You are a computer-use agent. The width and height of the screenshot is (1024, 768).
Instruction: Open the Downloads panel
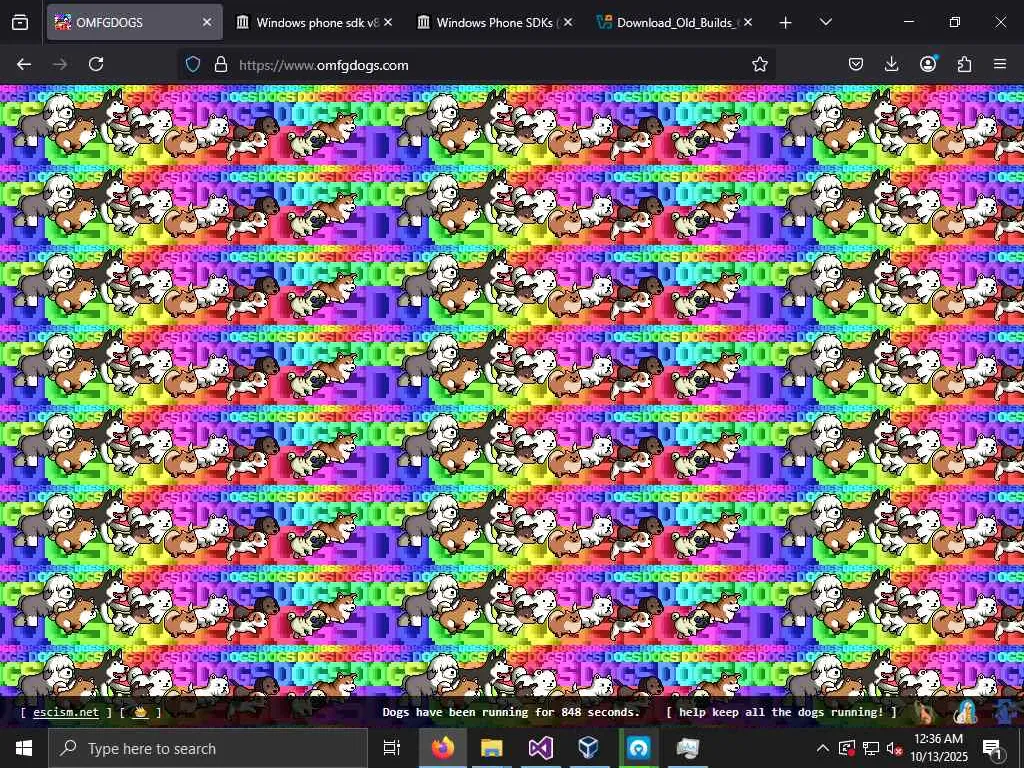pos(891,65)
